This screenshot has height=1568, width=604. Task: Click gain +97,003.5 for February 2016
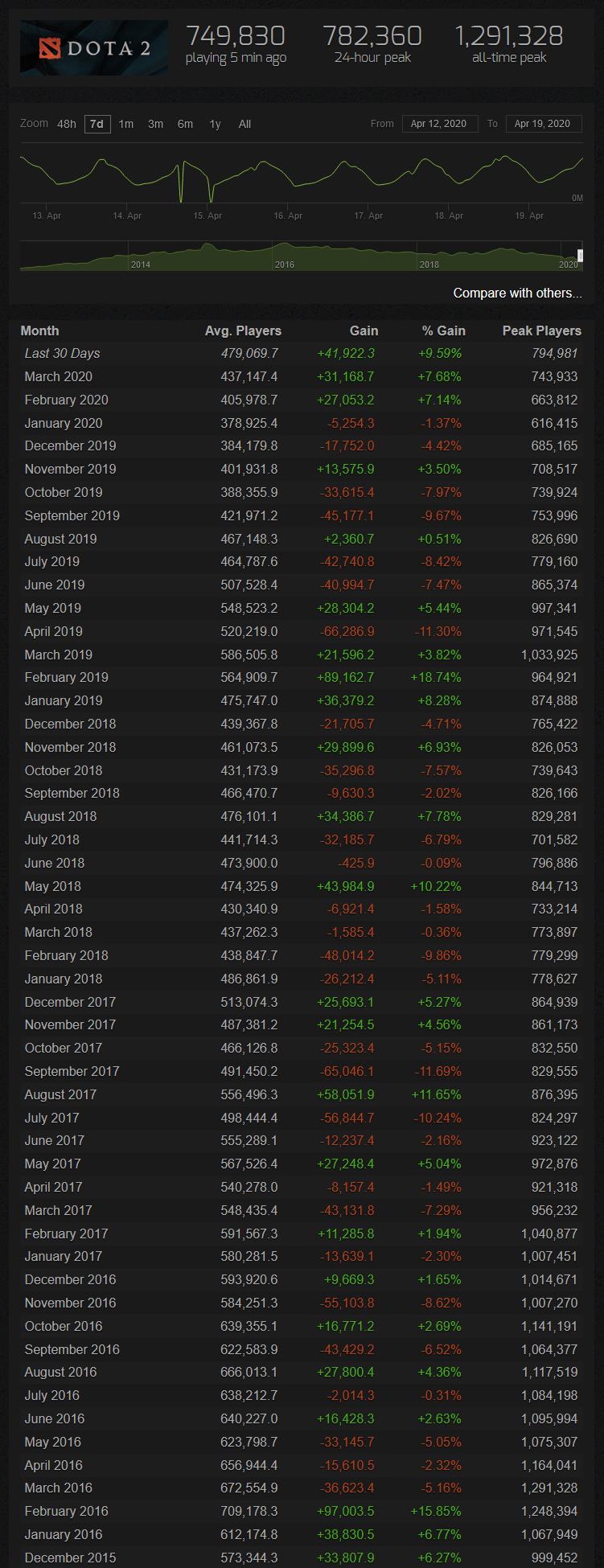pos(346,1511)
